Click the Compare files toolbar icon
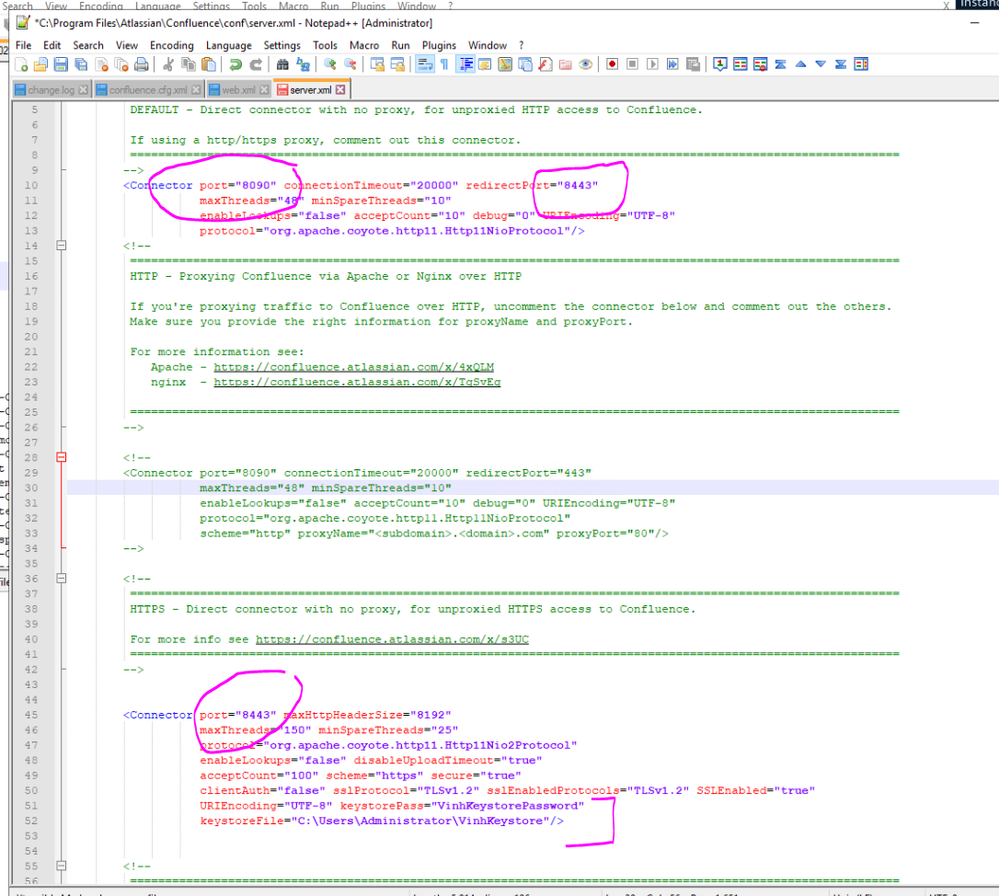The height and width of the screenshot is (896, 999). click(740, 64)
